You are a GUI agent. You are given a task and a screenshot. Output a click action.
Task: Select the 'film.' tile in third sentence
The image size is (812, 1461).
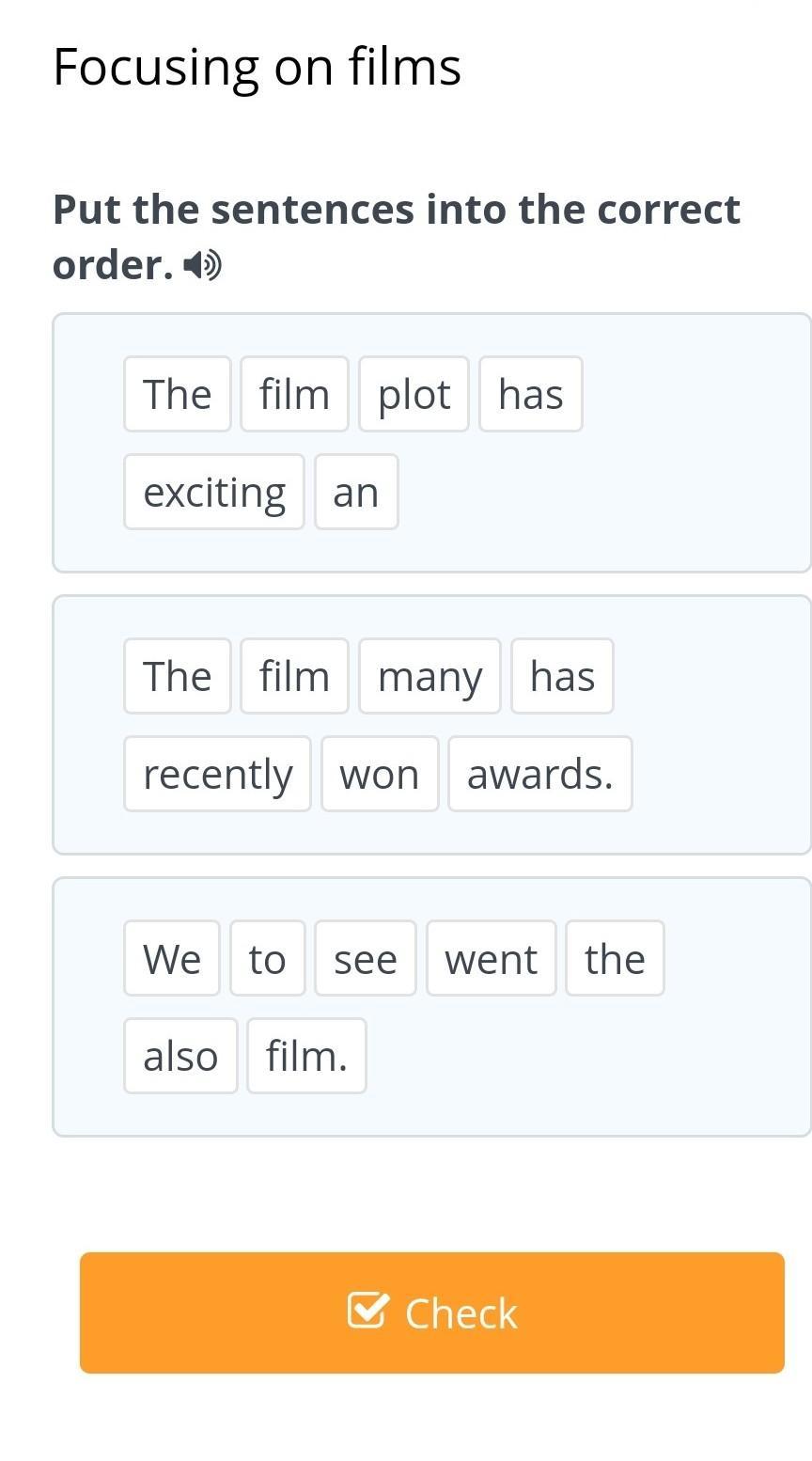point(306,1056)
